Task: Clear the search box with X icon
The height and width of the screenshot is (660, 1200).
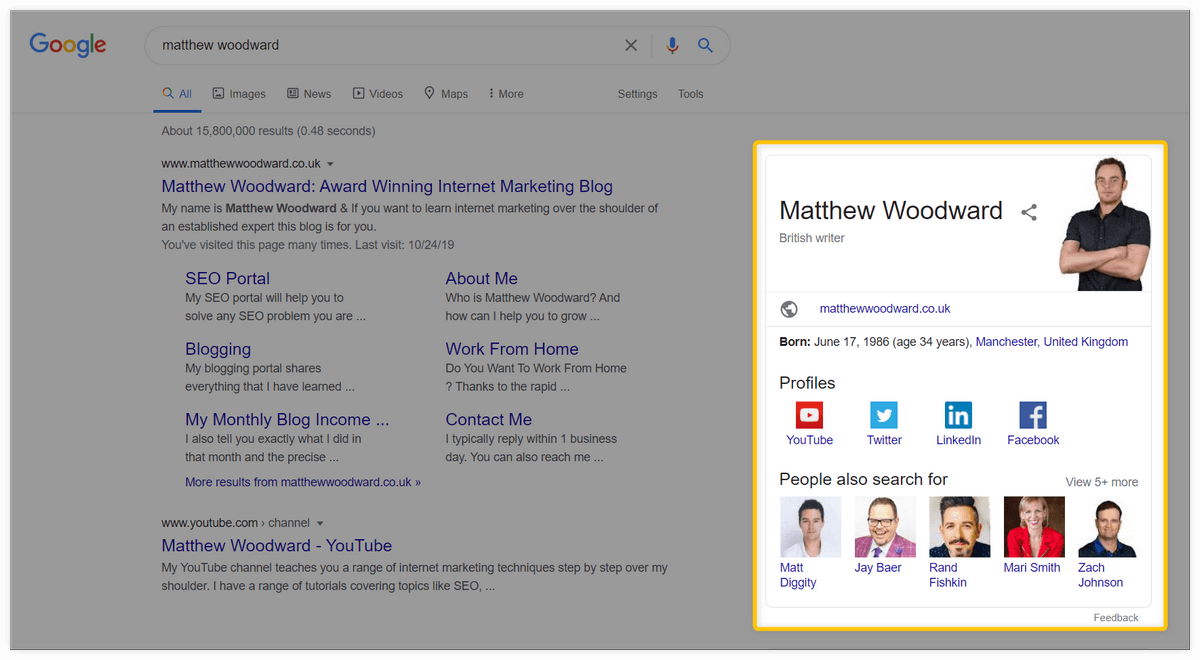Action: coord(631,45)
